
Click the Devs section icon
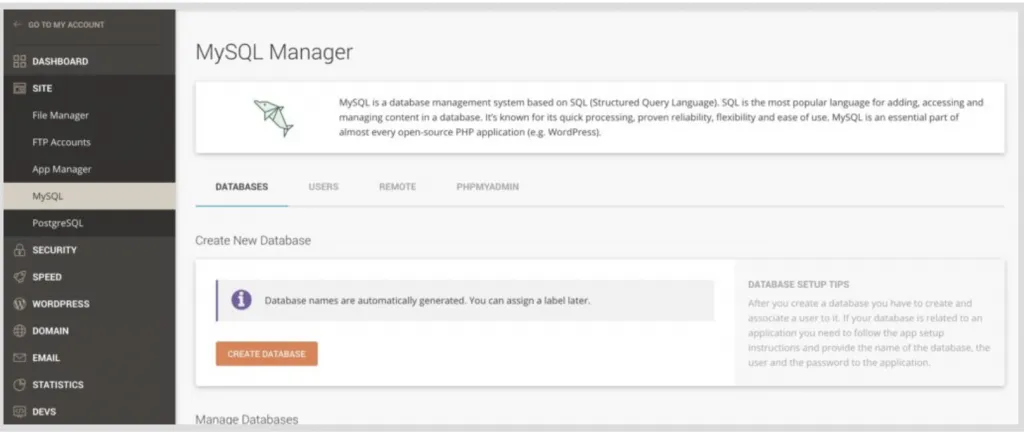20,412
